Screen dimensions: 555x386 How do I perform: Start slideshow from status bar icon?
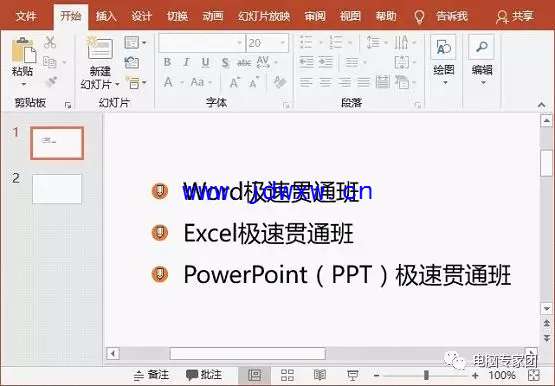pyautogui.click(x=353, y=375)
